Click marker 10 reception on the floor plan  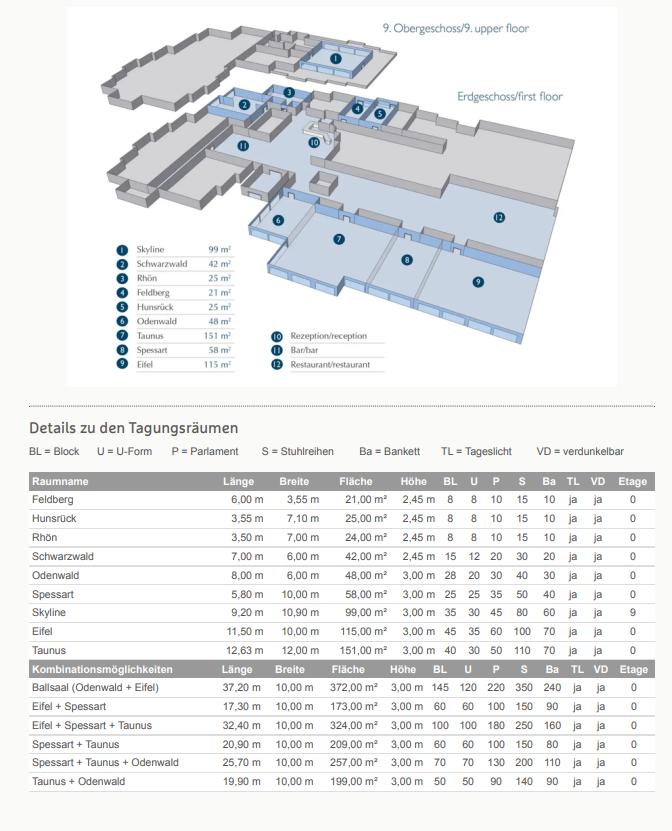pos(314,142)
